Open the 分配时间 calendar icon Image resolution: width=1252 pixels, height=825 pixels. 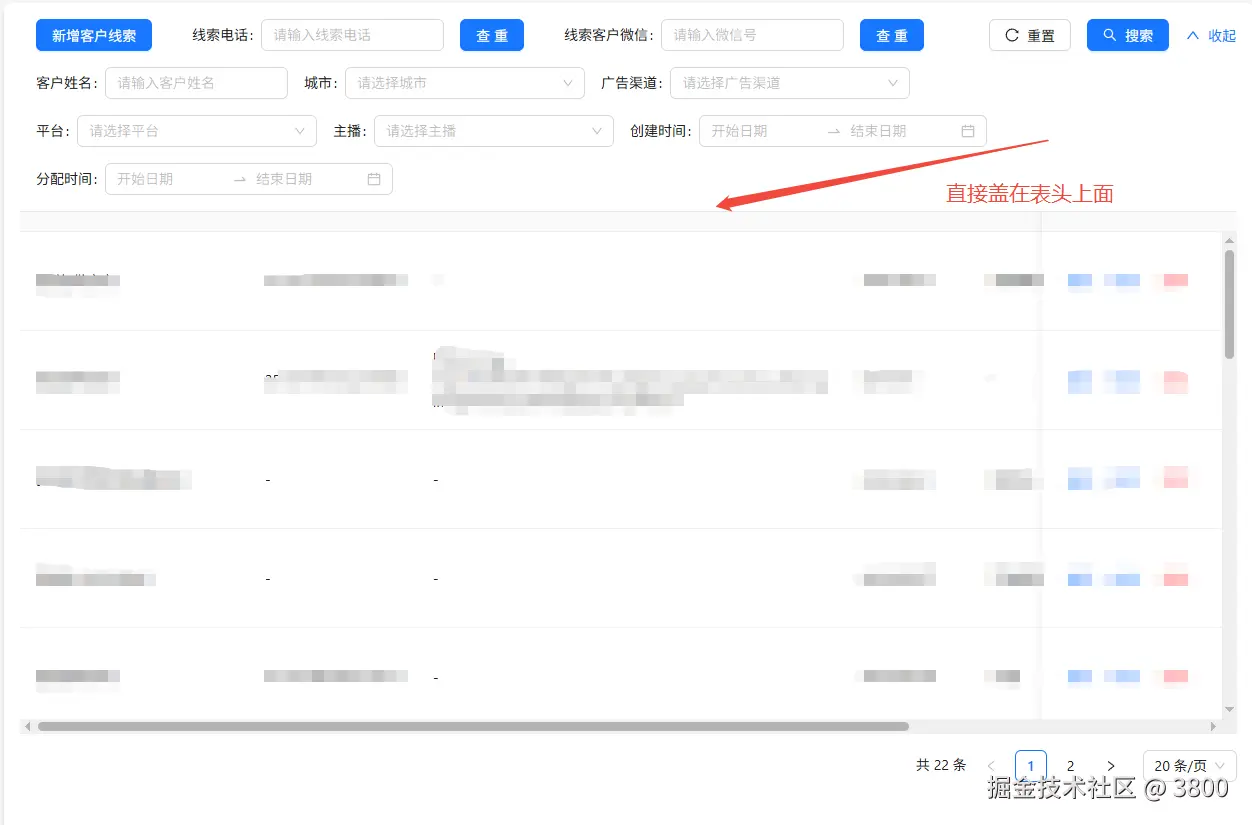click(x=375, y=179)
